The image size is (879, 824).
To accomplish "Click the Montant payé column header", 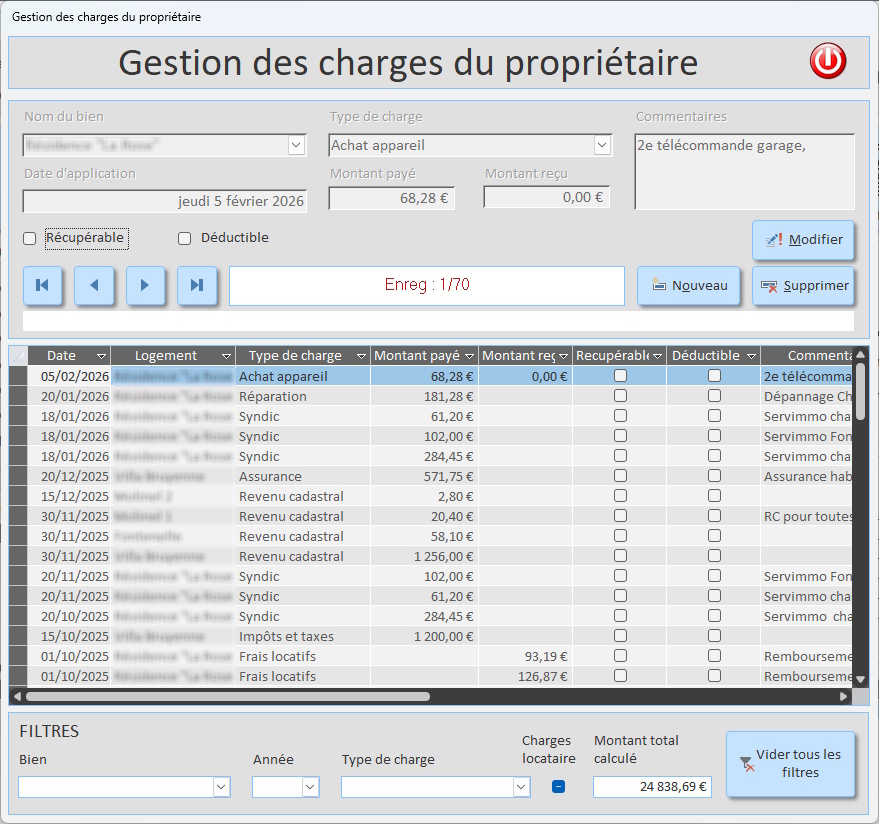I will [416, 356].
